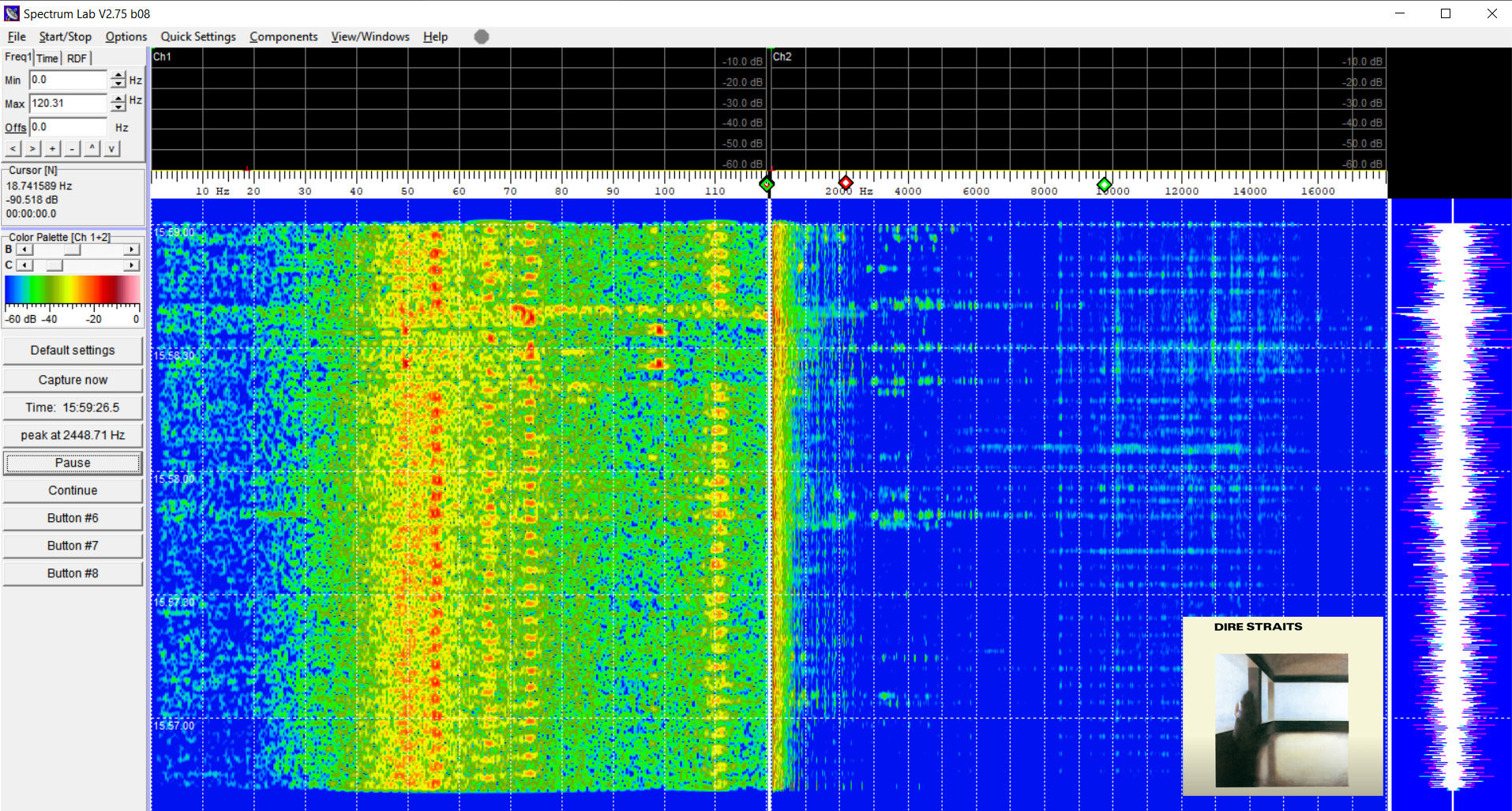Click the scroll frequency left '<' button
Image resolution: width=1512 pixels, height=811 pixels.
pyautogui.click(x=13, y=148)
